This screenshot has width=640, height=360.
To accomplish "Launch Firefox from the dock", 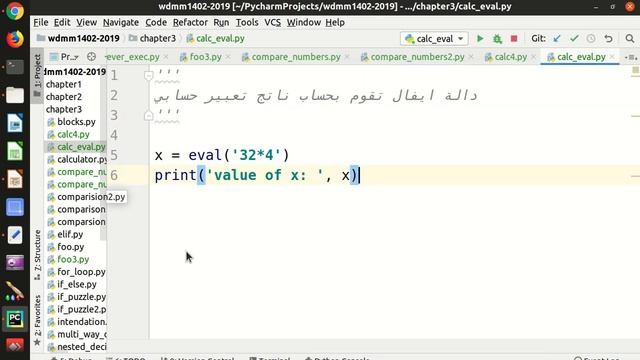I will tap(15, 39).
